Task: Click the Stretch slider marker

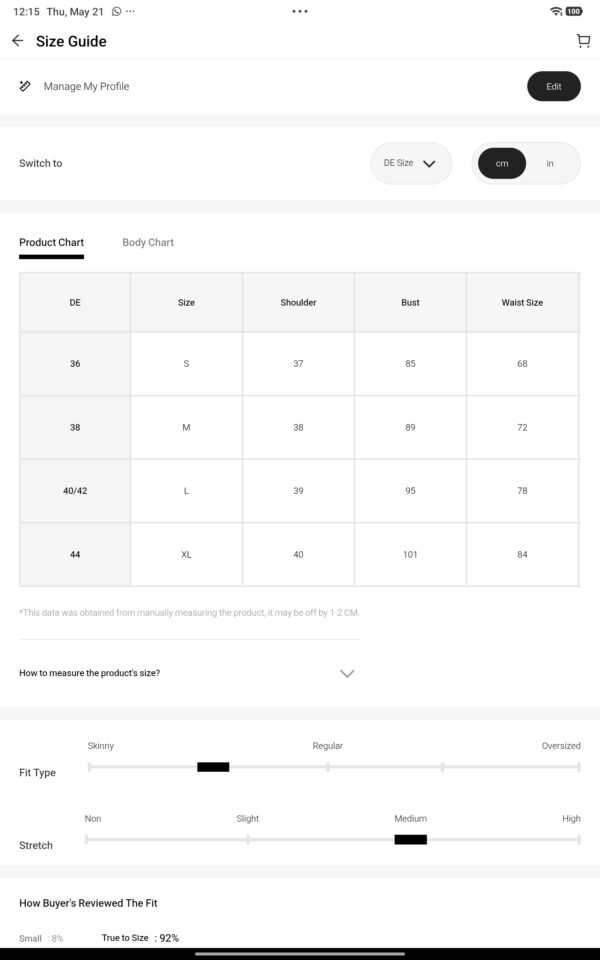Action: pos(410,839)
